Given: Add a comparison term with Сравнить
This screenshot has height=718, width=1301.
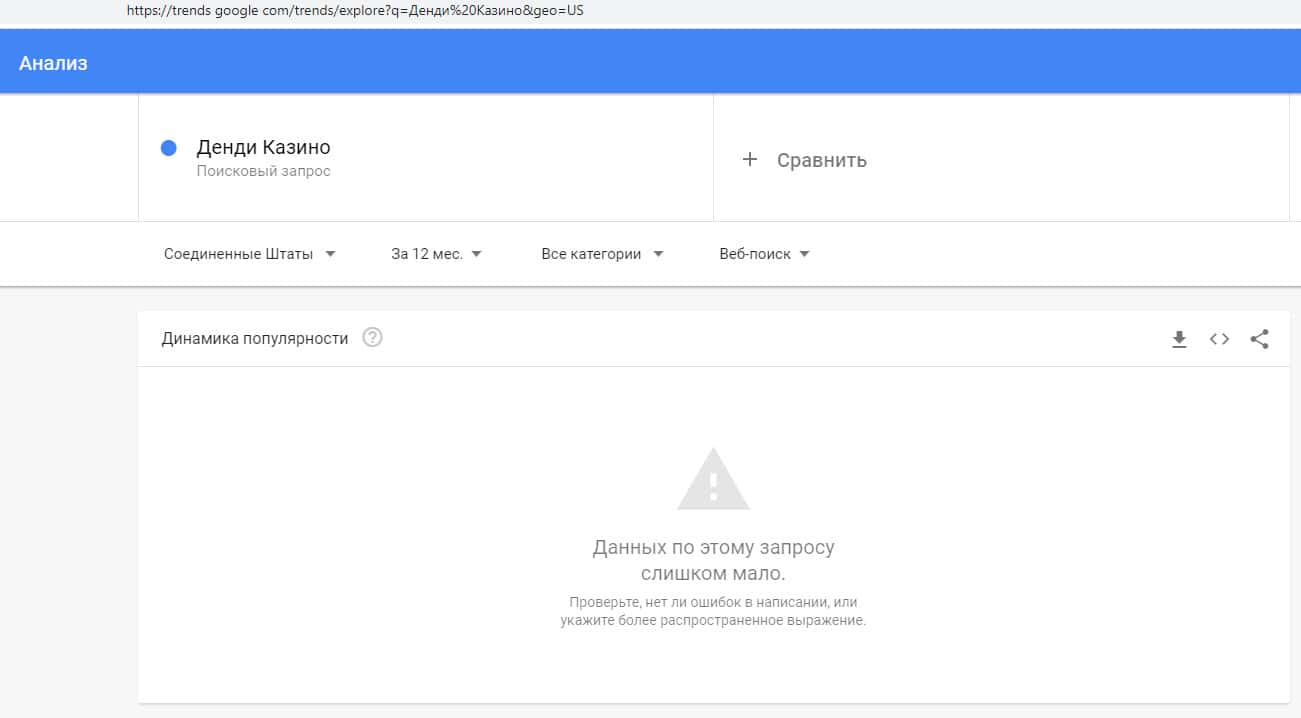Looking at the screenshot, I should pyautogui.click(x=822, y=160).
